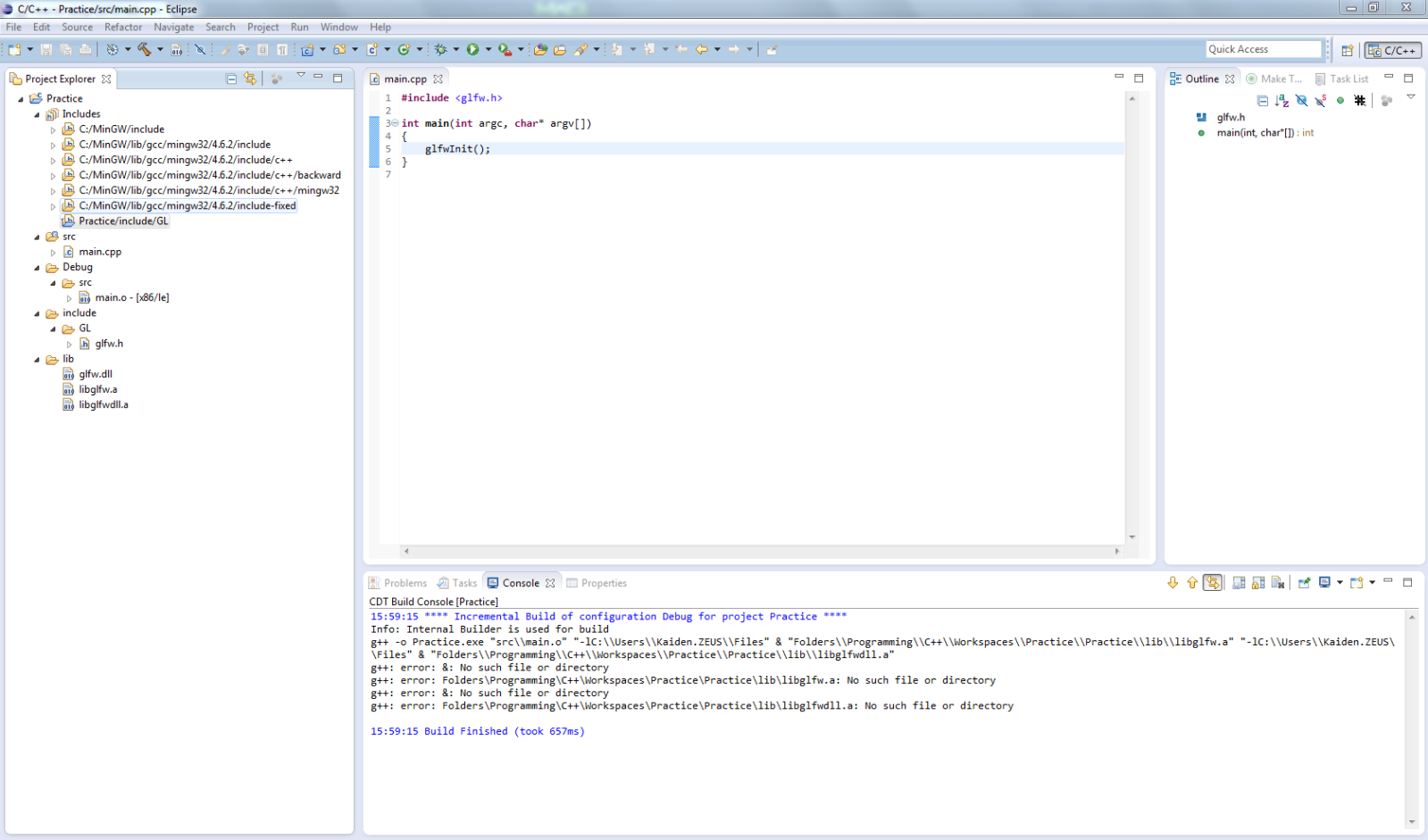The width and height of the screenshot is (1428, 840).
Task: Switch to the Task List tab
Action: pos(1341,79)
